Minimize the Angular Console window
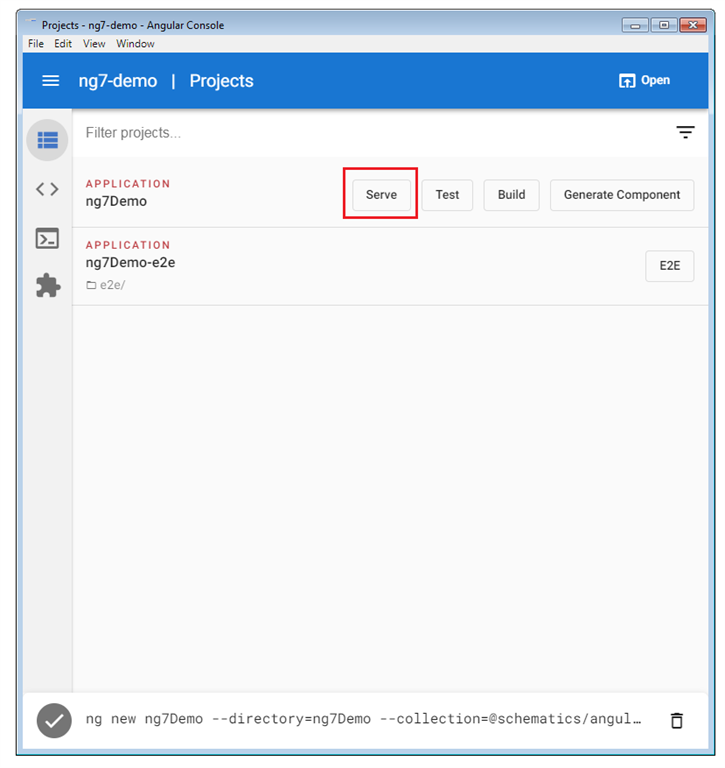 [635, 25]
